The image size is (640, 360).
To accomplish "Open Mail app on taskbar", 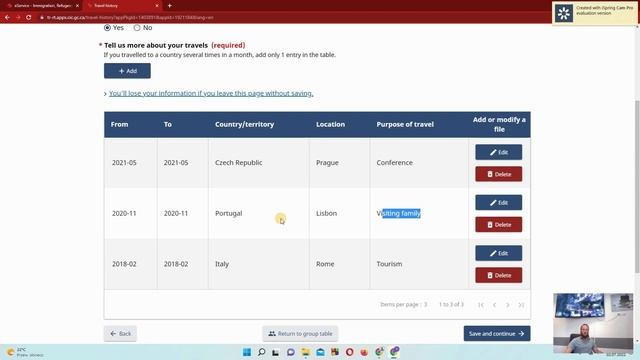I will [x=320, y=352].
